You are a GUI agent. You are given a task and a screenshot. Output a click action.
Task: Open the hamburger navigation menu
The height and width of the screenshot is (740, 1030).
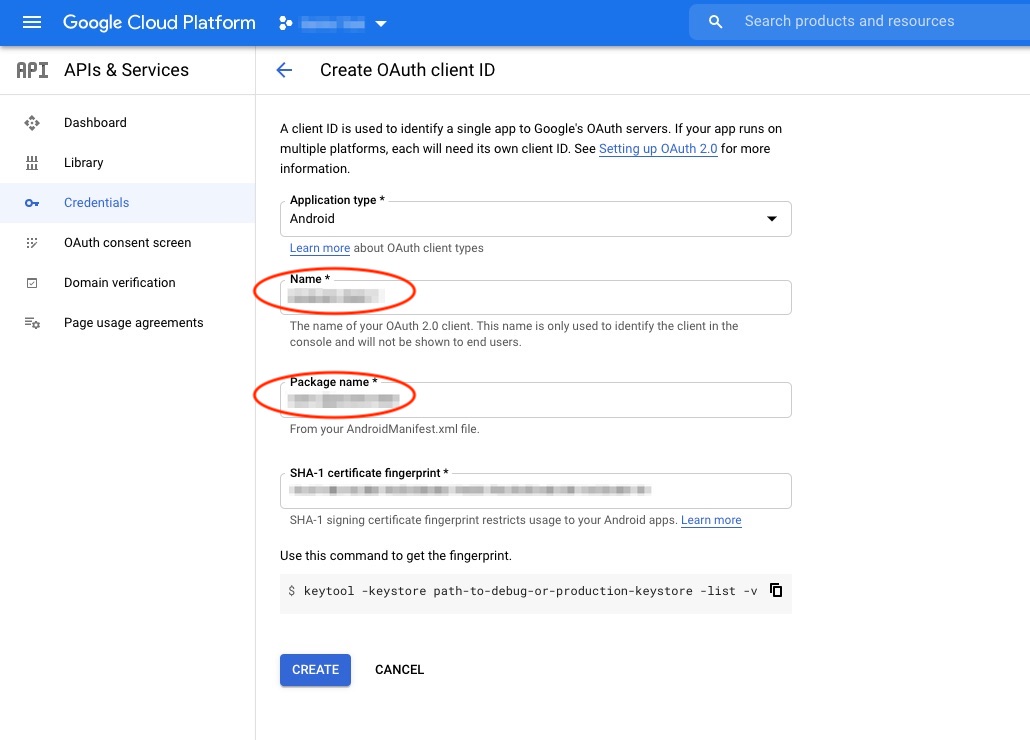[32, 23]
